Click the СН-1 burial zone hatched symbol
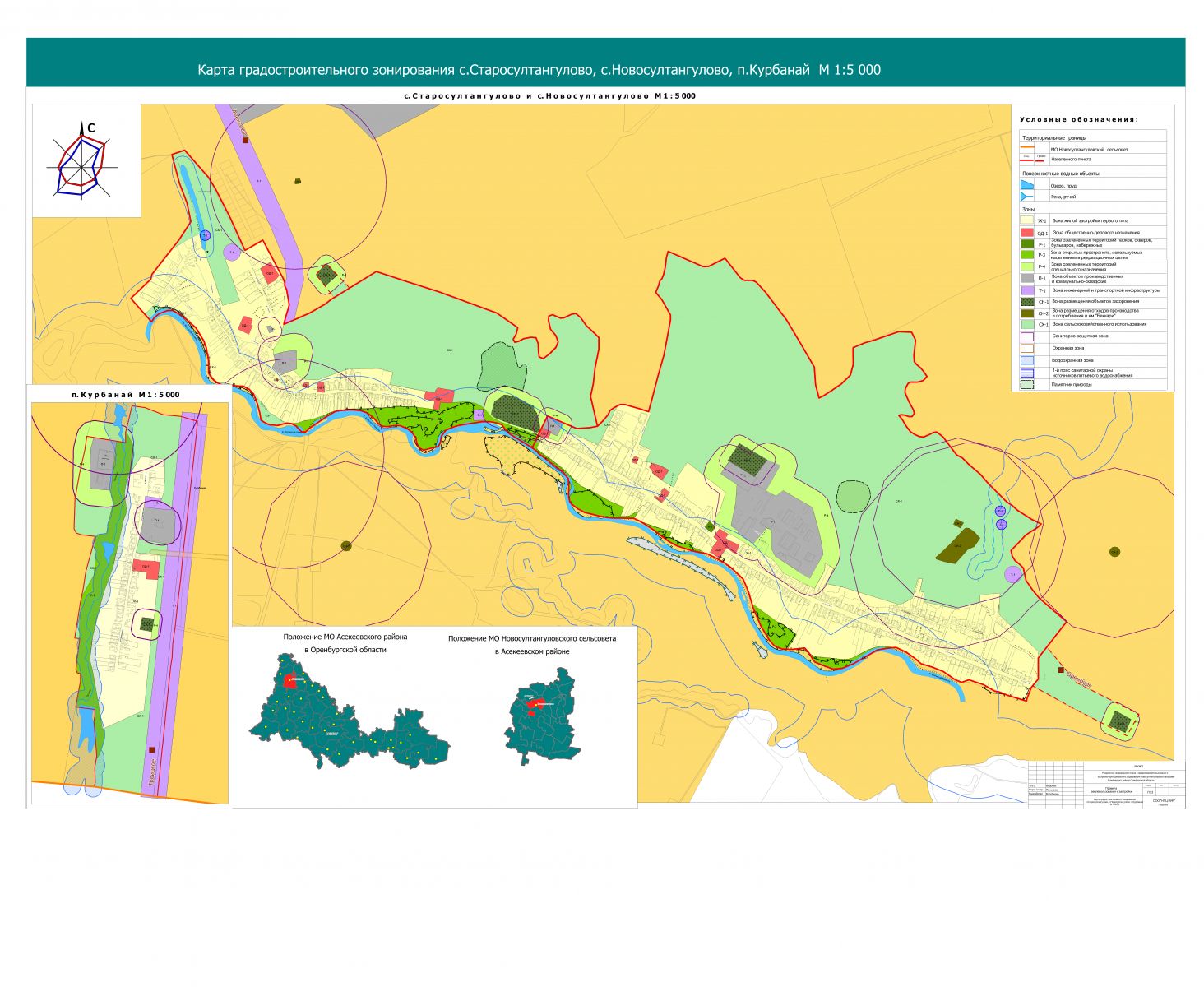 [x=1027, y=301]
